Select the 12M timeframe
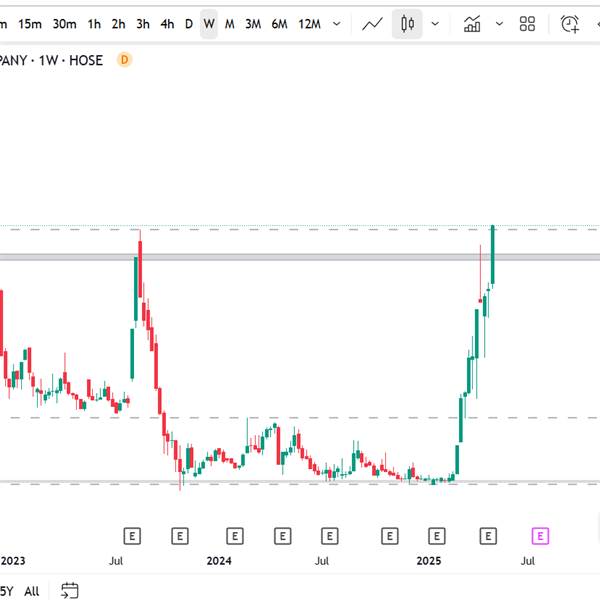This screenshot has width=600, height=600. click(309, 24)
